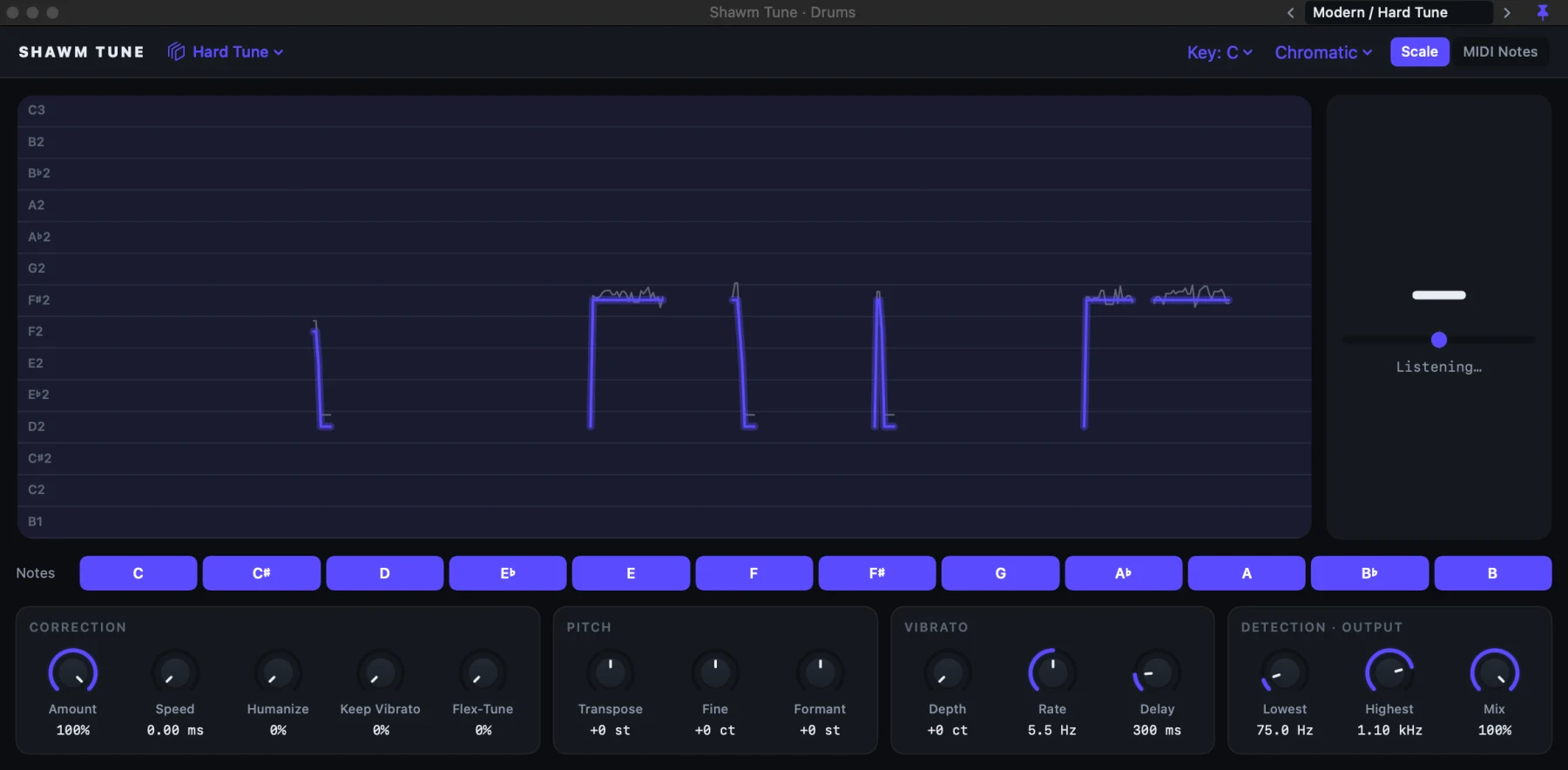Image resolution: width=1568 pixels, height=770 pixels.
Task: Click the vibrato Depth knob
Action: click(948, 672)
